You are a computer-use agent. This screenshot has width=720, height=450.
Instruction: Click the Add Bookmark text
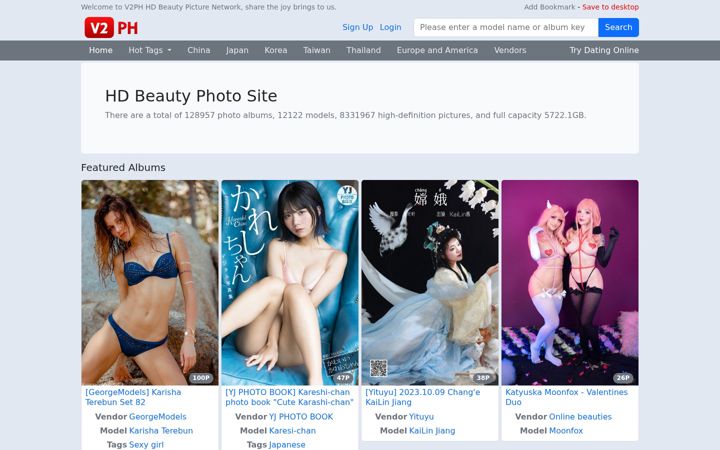coord(550,7)
